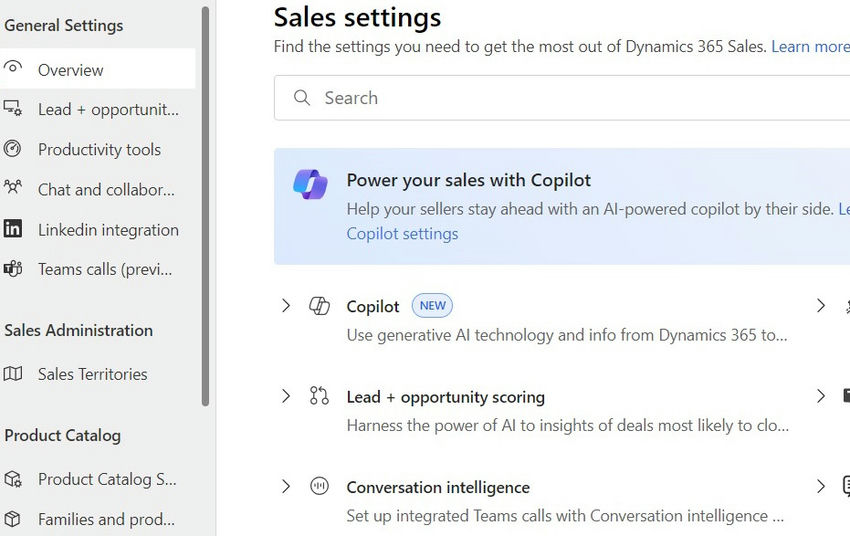Select Productivity tools in the sidebar
Screen dimensions: 850x536
pos(98,149)
